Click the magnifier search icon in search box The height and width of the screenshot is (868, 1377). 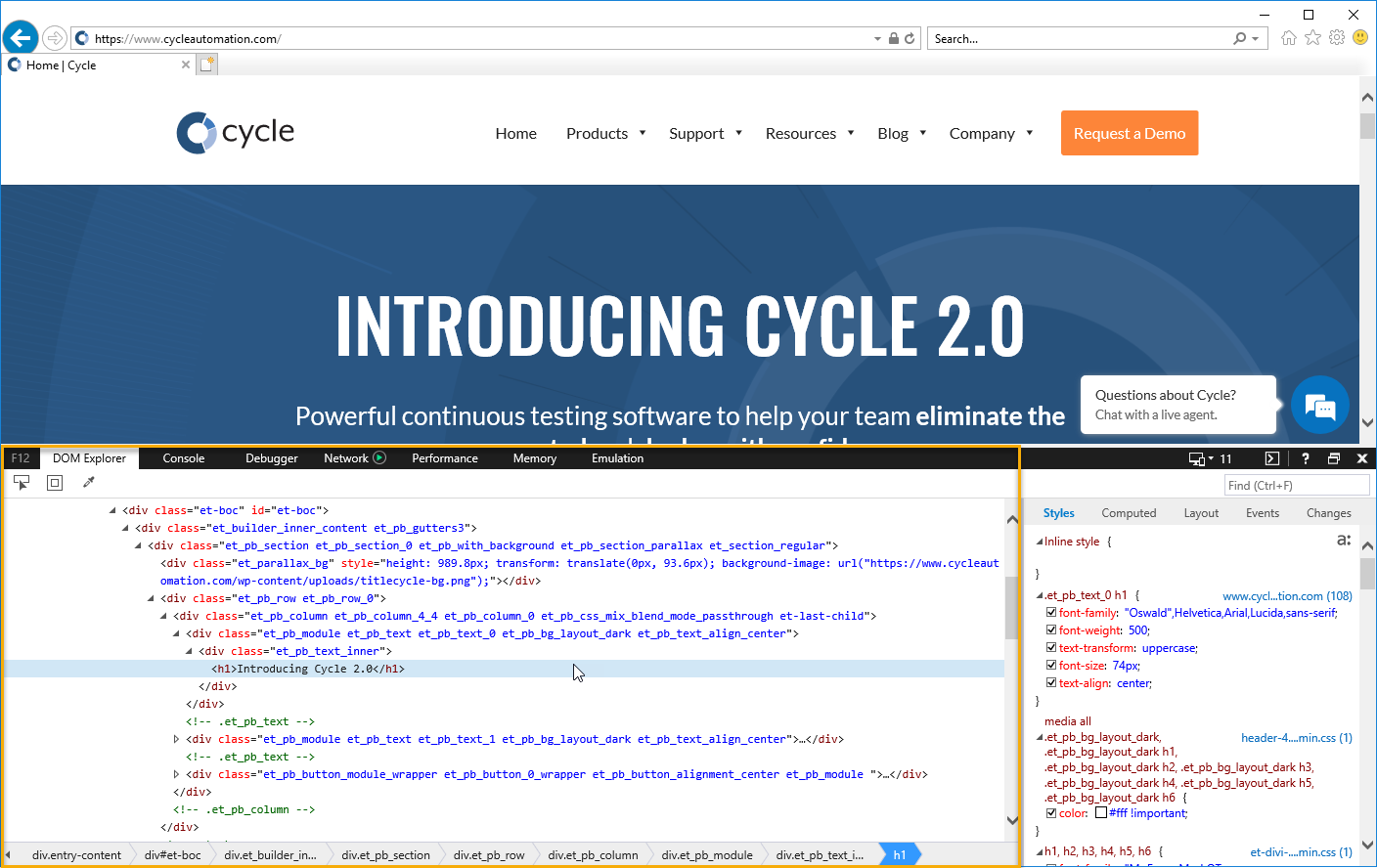1240,38
